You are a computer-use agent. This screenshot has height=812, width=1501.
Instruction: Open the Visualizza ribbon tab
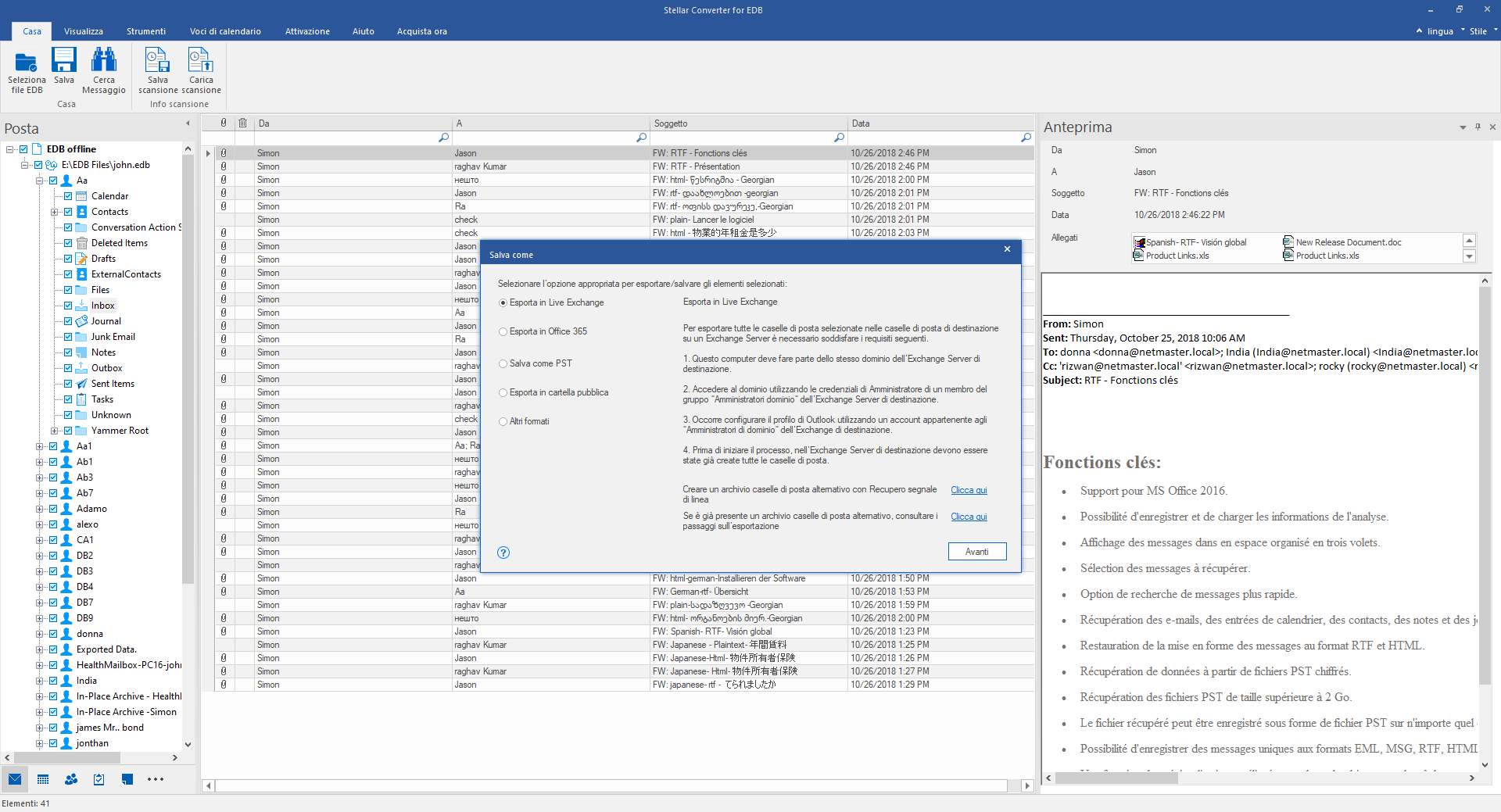pyautogui.click(x=84, y=31)
